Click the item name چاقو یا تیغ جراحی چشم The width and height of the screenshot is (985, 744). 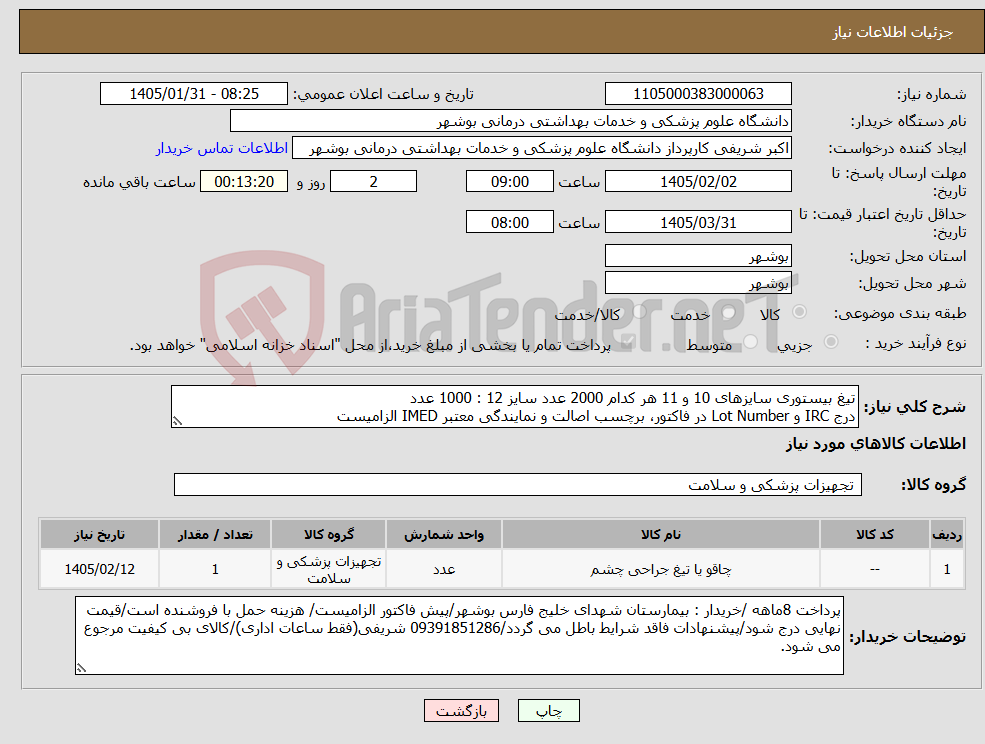[661, 569]
